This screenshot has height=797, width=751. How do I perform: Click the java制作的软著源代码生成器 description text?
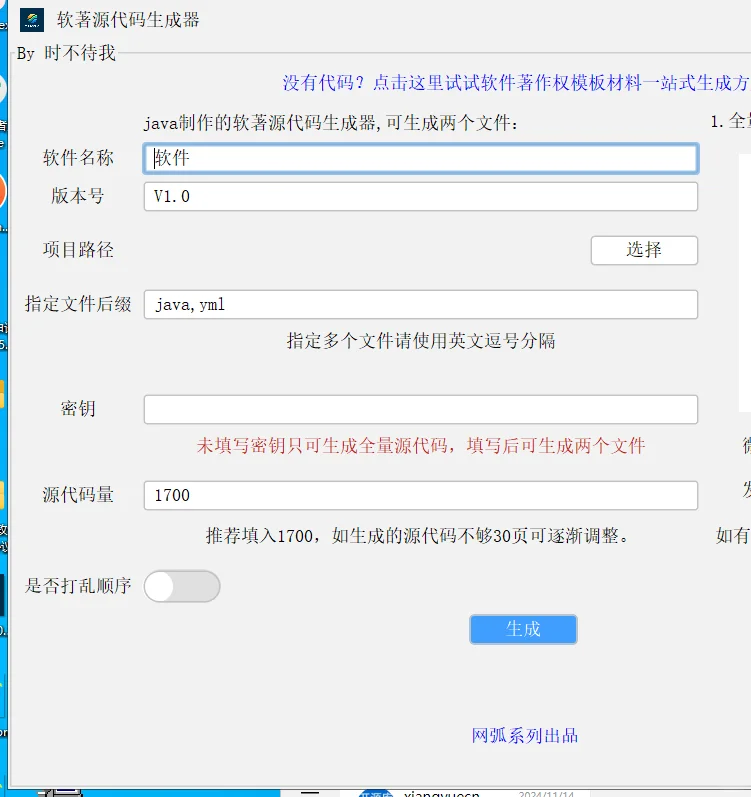tap(330, 123)
